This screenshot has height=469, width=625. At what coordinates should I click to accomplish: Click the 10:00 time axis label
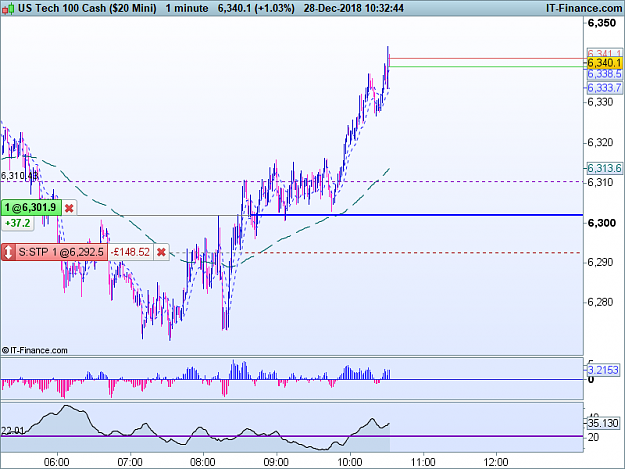[x=350, y=462]
